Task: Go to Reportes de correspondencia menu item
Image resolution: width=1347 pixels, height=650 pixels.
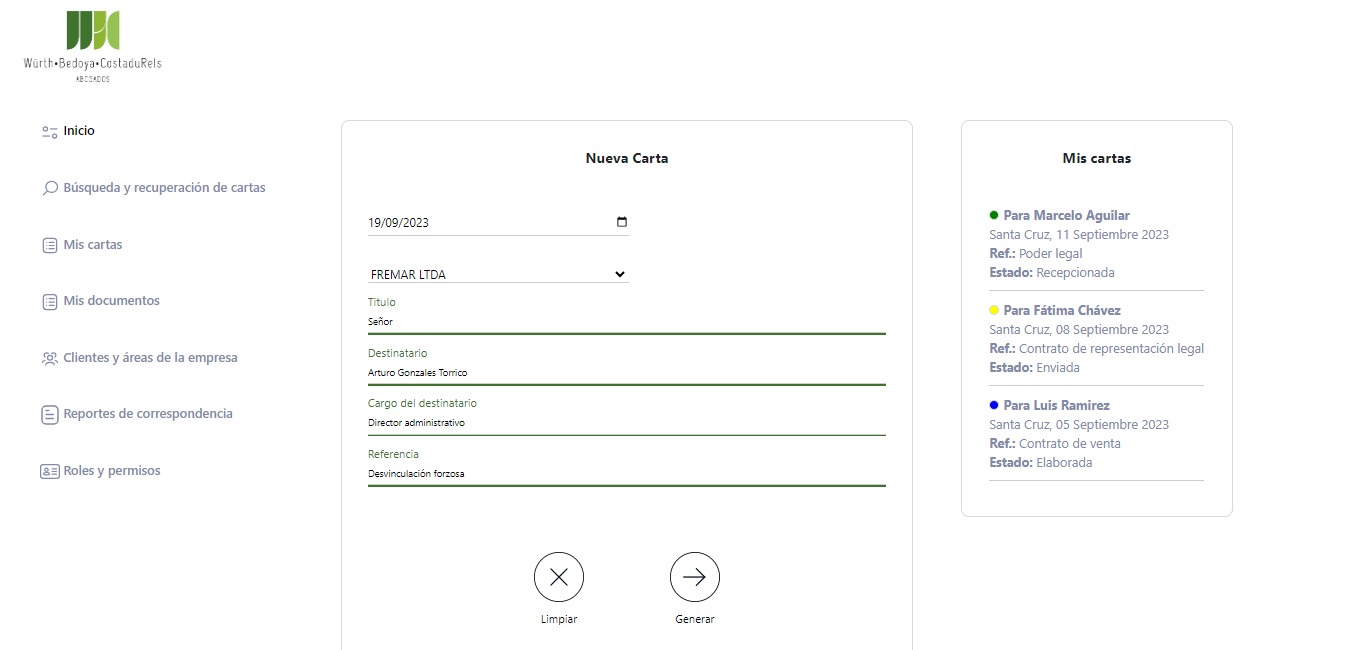Action: (147, 414)
